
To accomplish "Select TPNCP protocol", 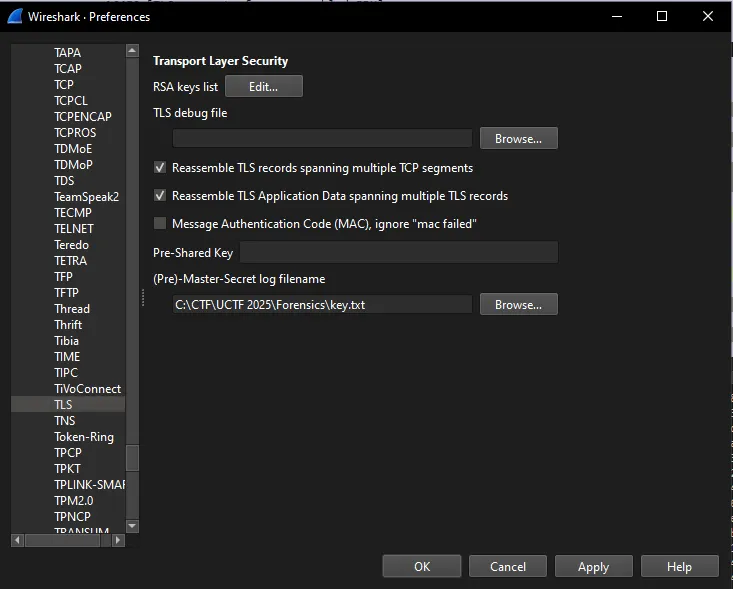I will click(x=72, y=517).
